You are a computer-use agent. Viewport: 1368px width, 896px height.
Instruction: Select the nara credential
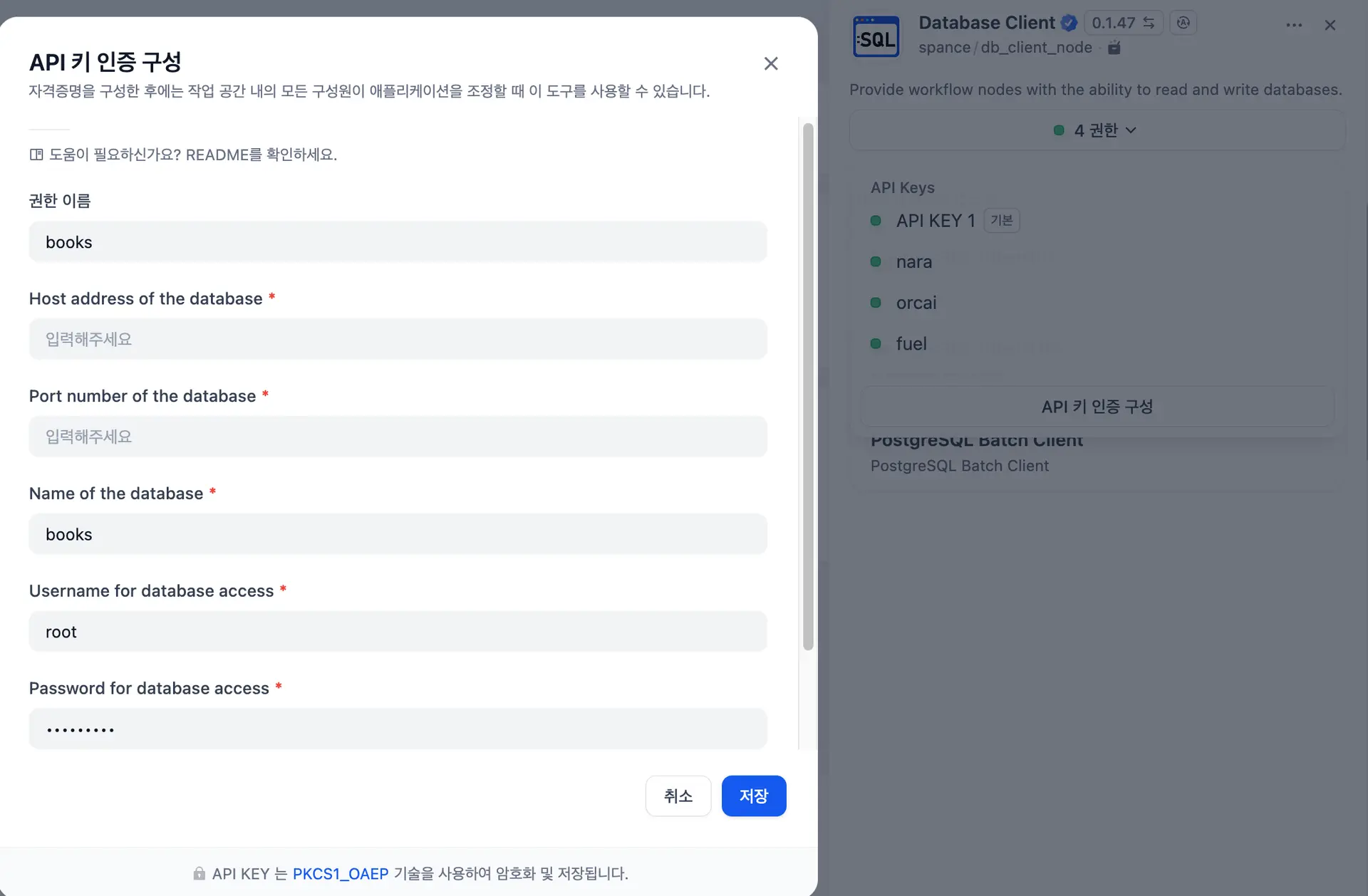point(913,262)
